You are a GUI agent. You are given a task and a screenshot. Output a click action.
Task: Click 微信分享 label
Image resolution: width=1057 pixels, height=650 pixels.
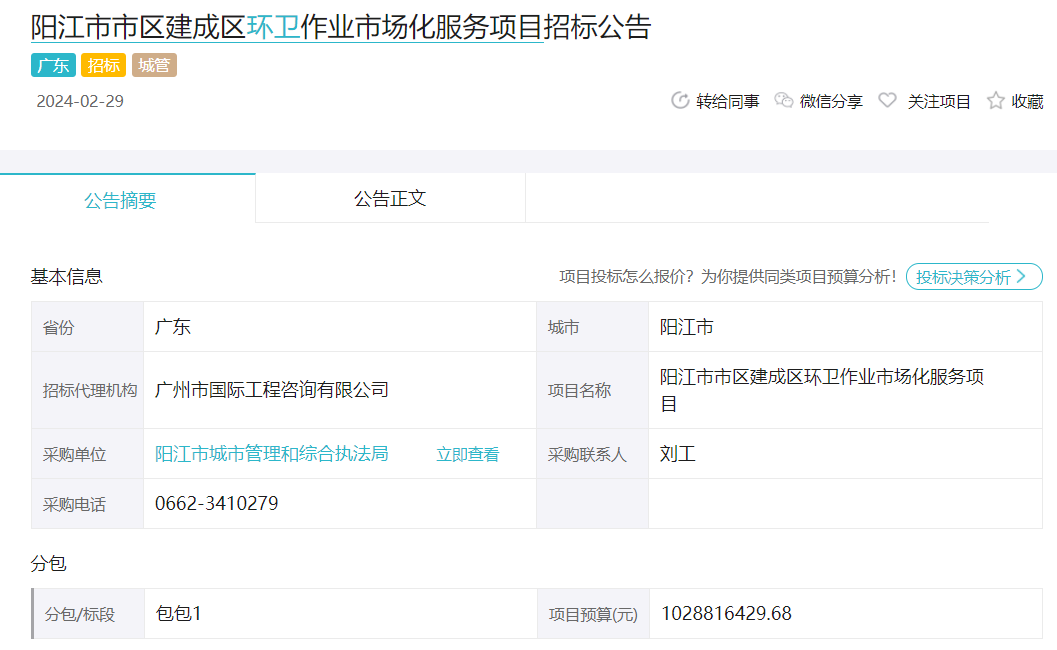[831, 101]
